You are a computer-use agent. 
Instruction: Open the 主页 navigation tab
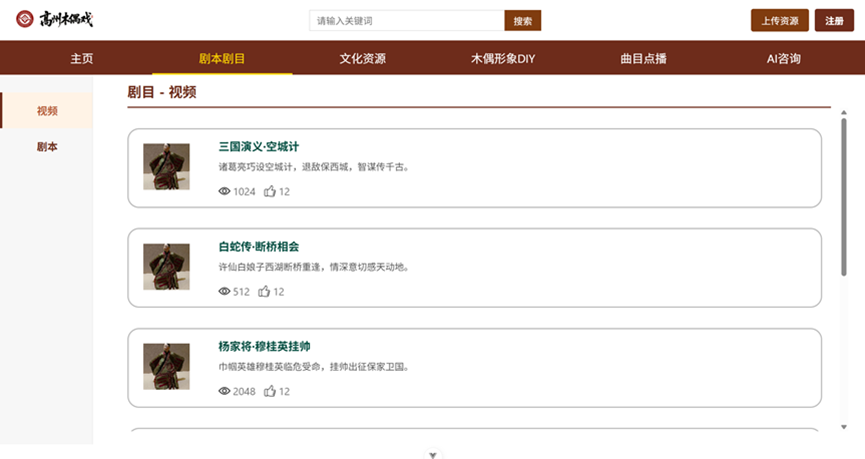pyautogui.click(x=82, y=59)
